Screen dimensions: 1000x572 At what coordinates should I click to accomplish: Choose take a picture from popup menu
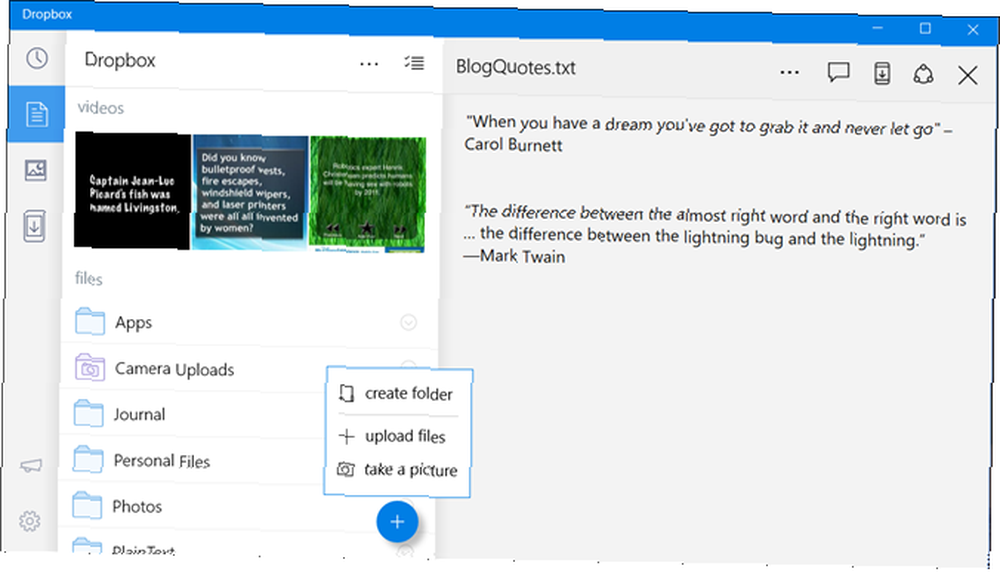click(399, 470)
